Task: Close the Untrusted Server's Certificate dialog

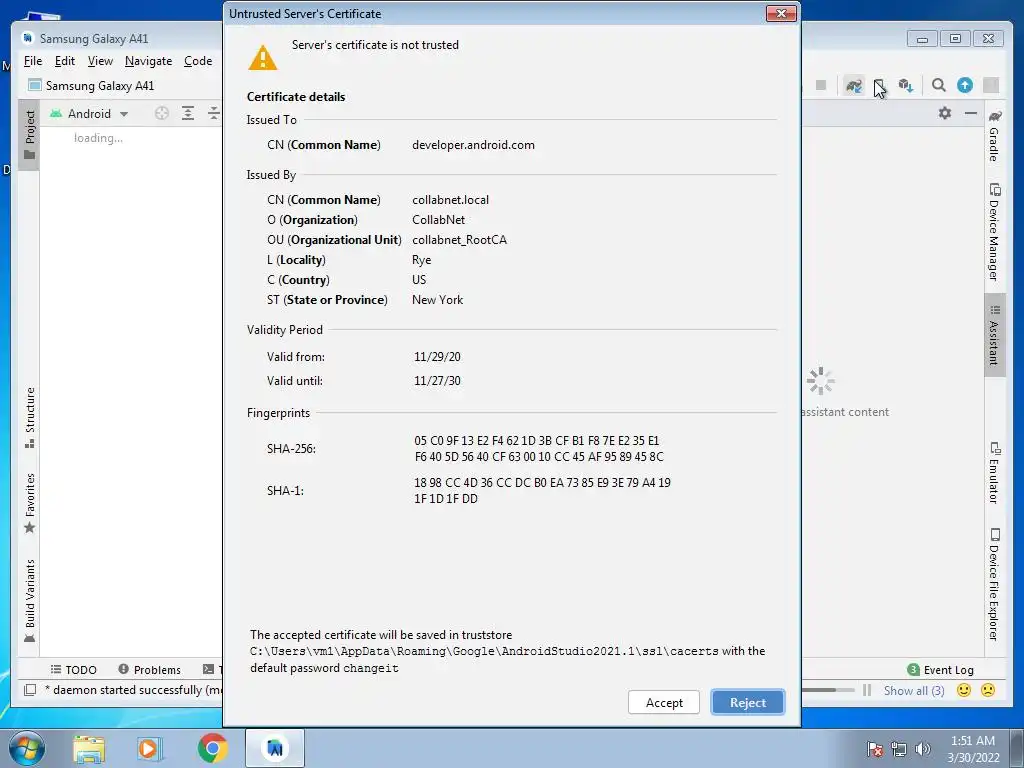Action: point(780,13)
